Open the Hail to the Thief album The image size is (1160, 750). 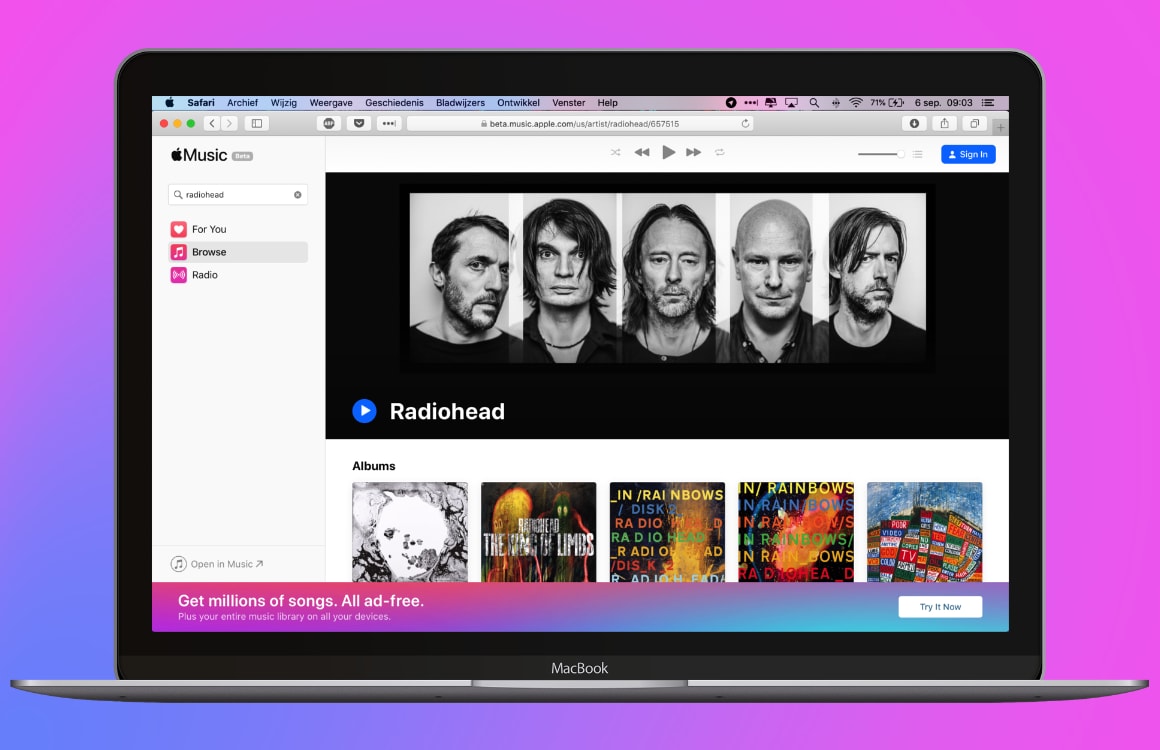click(925, 532)
